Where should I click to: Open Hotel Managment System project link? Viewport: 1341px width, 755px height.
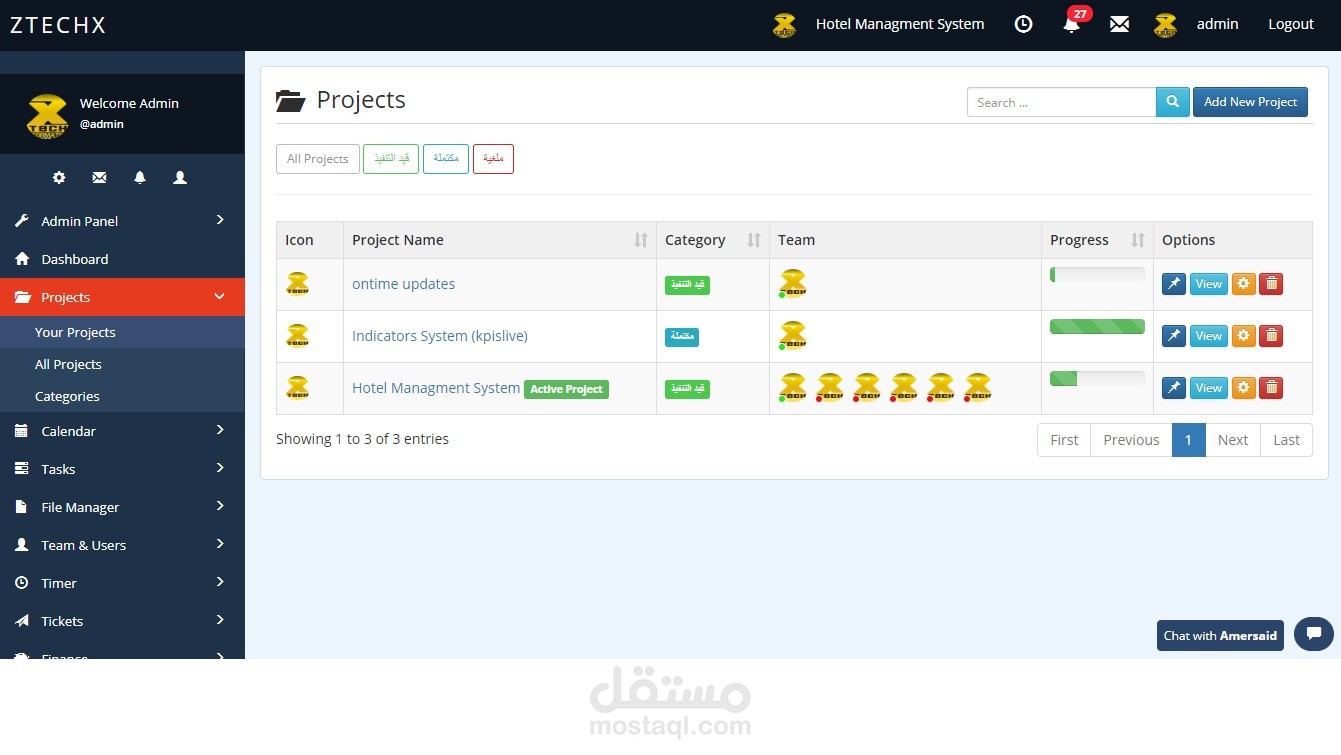pyautogui.click(x=436, y=388)
